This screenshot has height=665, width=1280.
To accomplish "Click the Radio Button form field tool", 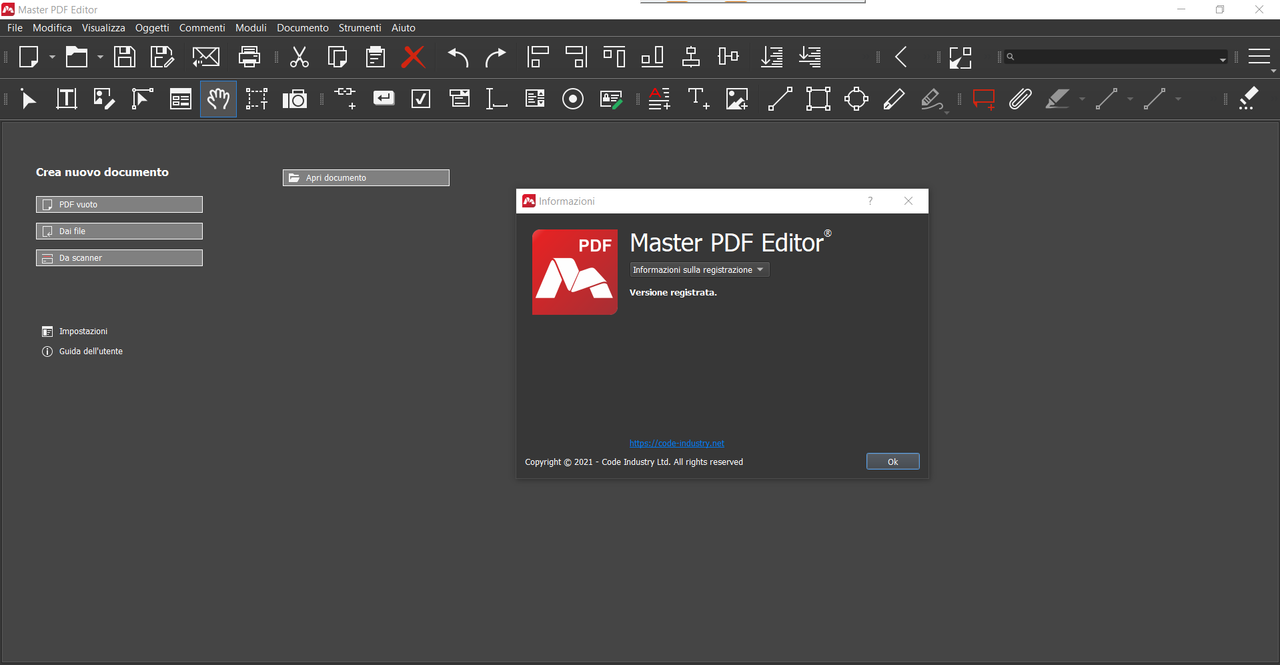I will [x=572, y=99].
